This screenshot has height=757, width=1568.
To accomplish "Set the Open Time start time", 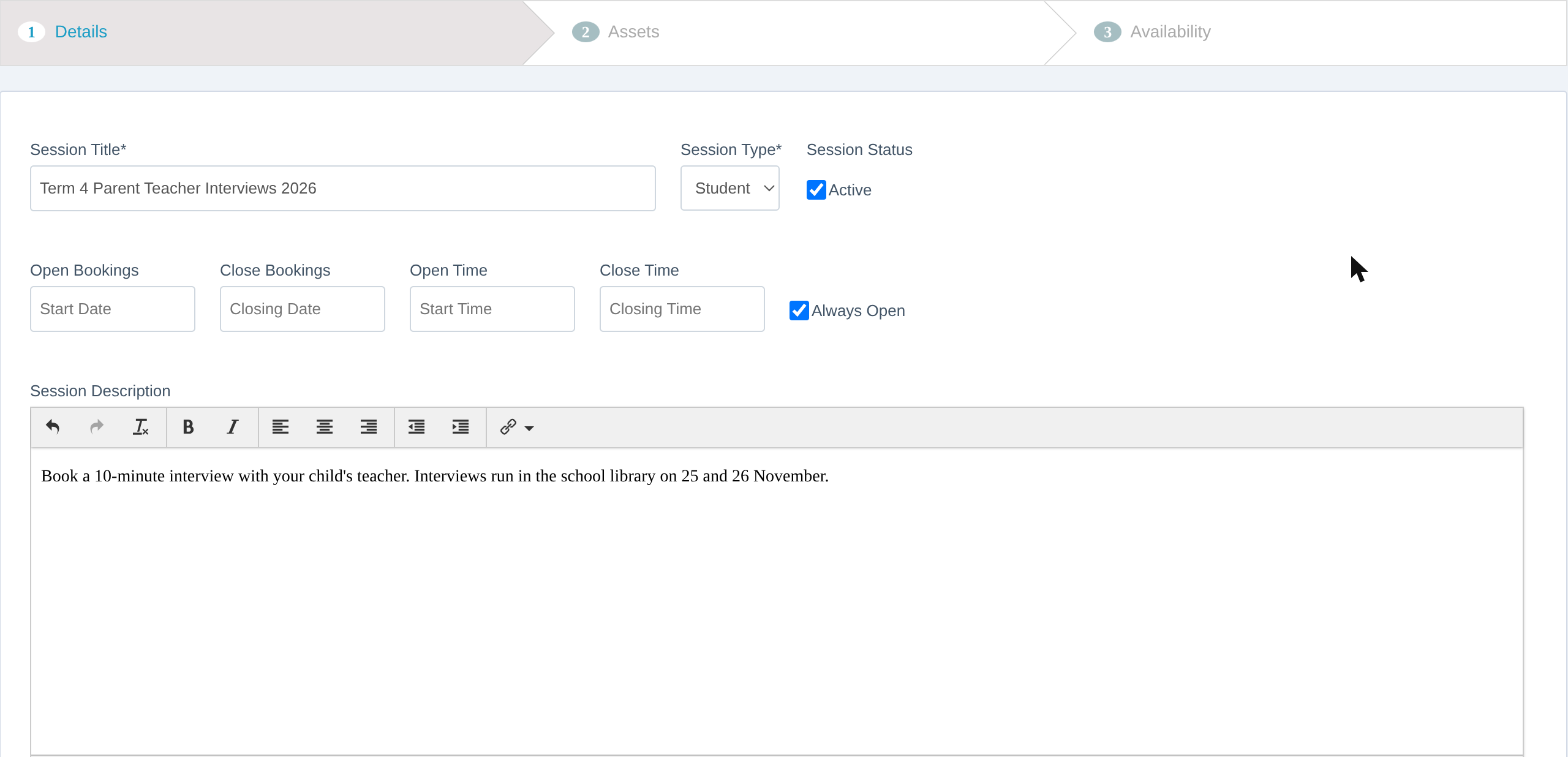I will pyautogui.click(x=492, y=309).
